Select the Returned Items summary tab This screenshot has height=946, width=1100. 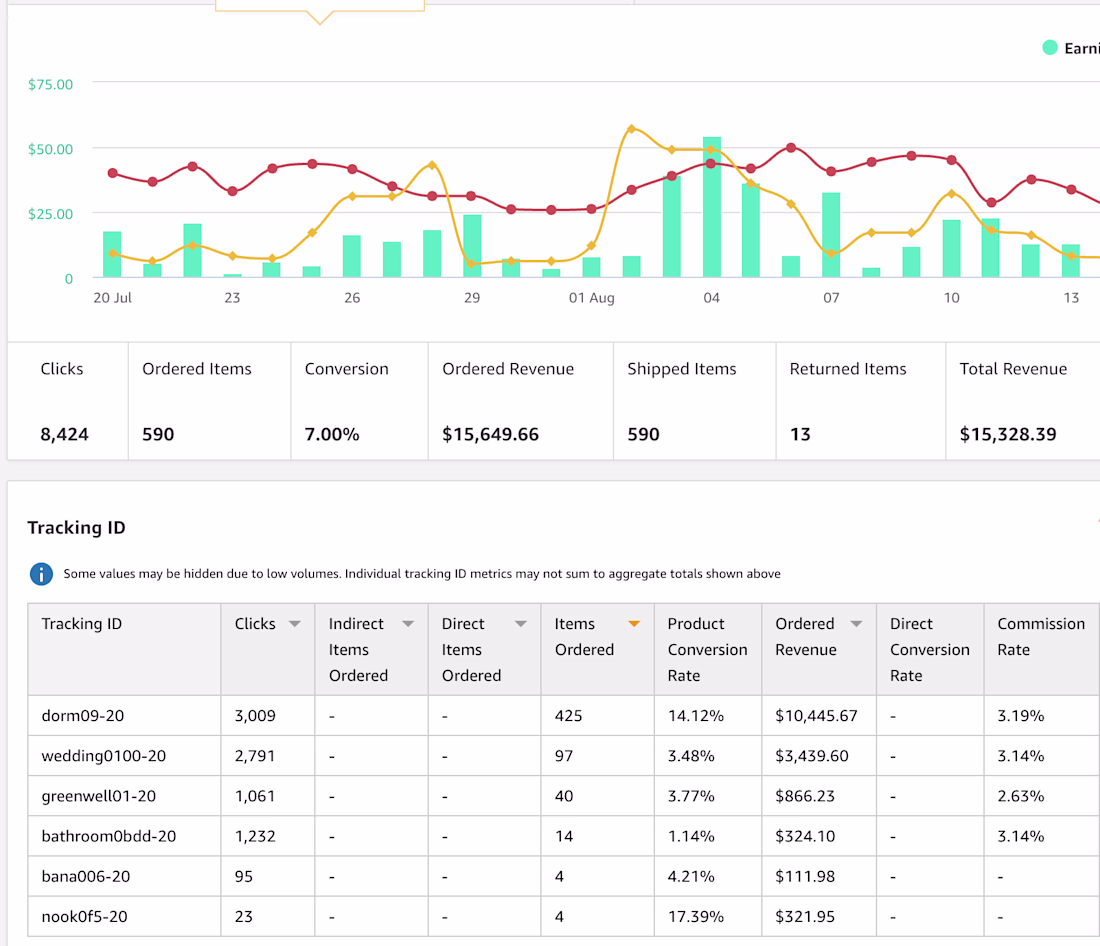(861, 401)
